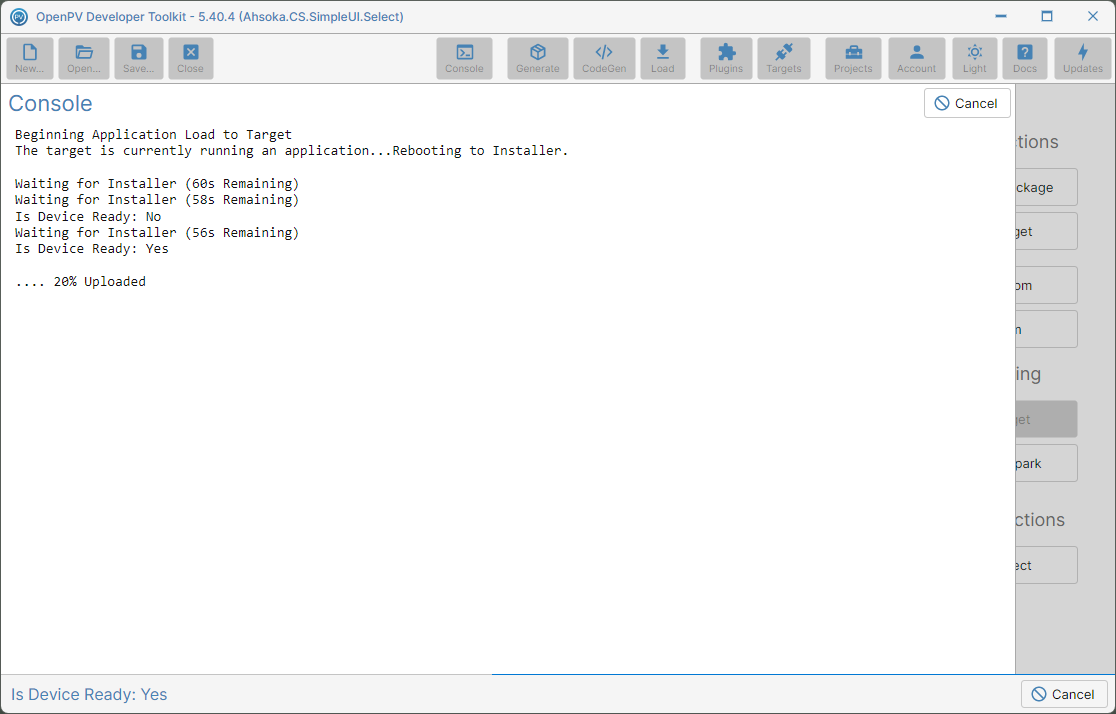Click the Load download icon
1116x714 pixels.
(x=663, y=58)
